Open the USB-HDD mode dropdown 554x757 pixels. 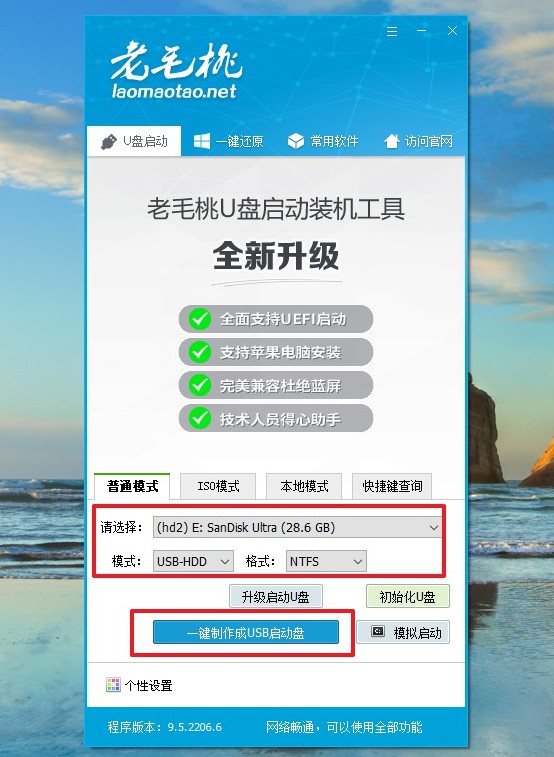pyautogui.click(x=193, y=561)
